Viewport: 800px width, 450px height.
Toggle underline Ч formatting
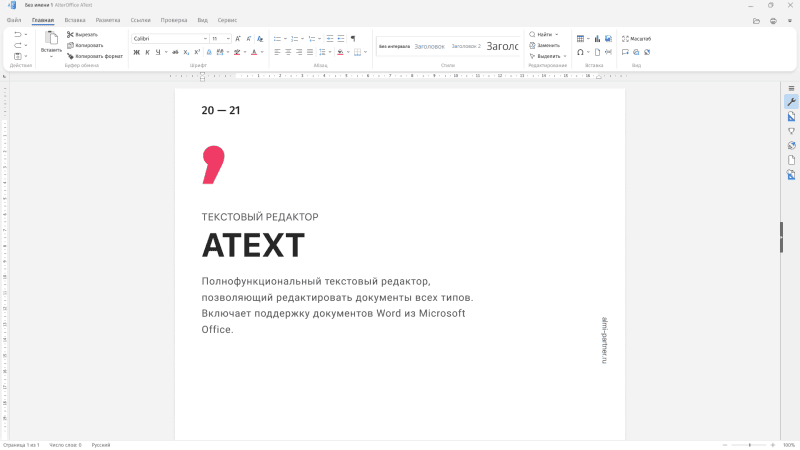click(x=158, y=52)
